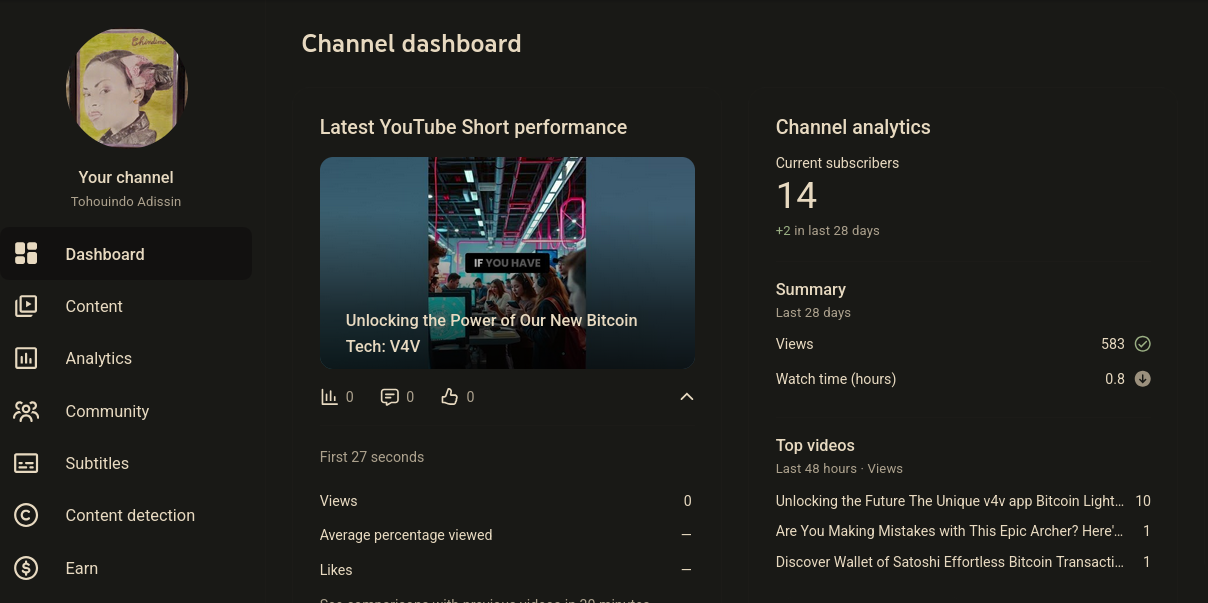Click the Bitcoin Tech V4V Short thumbnail
Image resolution: width=1208 pixels, height=603 pixels.
tap(507, 263)
